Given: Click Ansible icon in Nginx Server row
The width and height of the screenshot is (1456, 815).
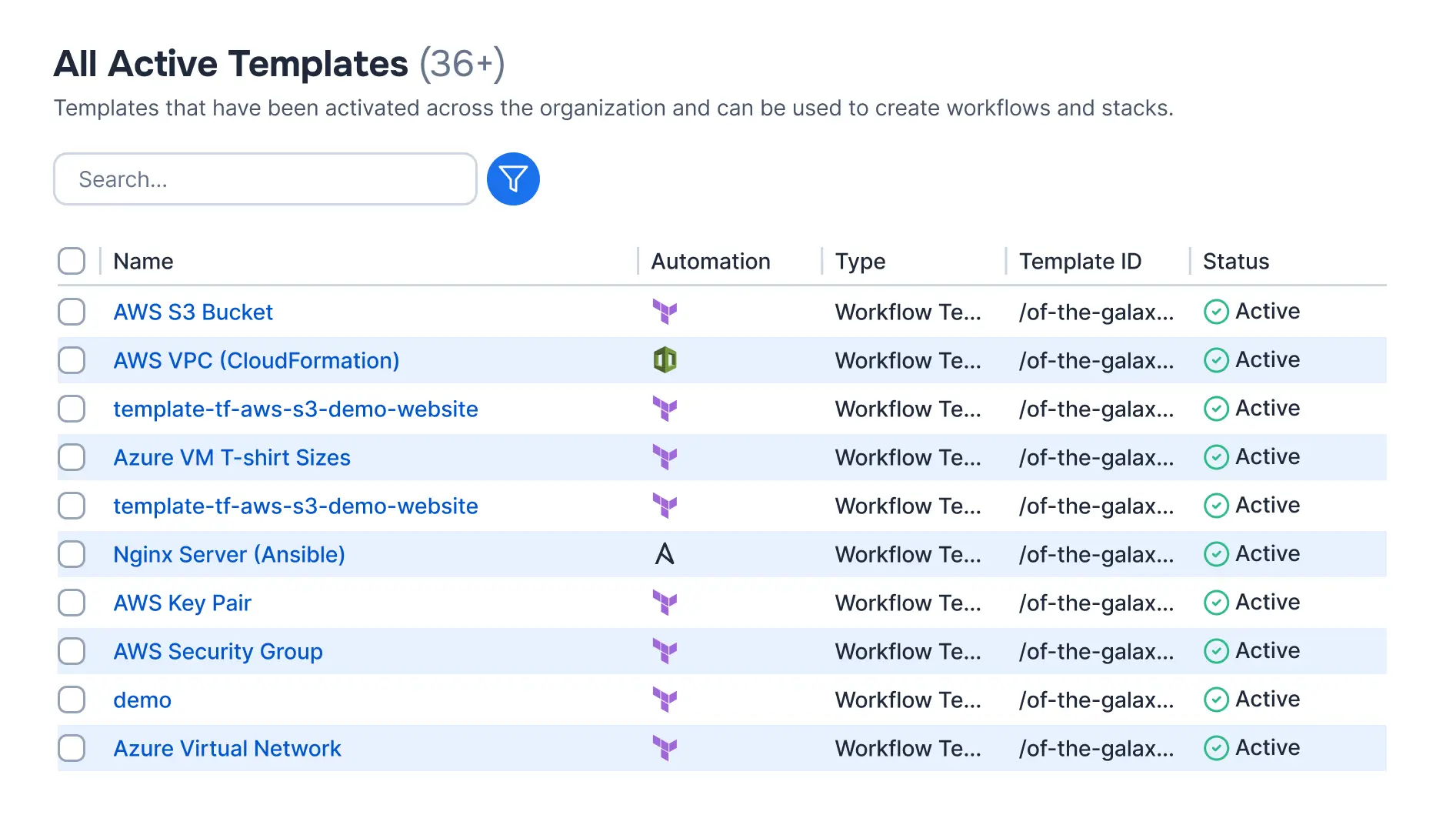Looking at the screenshot, I should [665, 554].
